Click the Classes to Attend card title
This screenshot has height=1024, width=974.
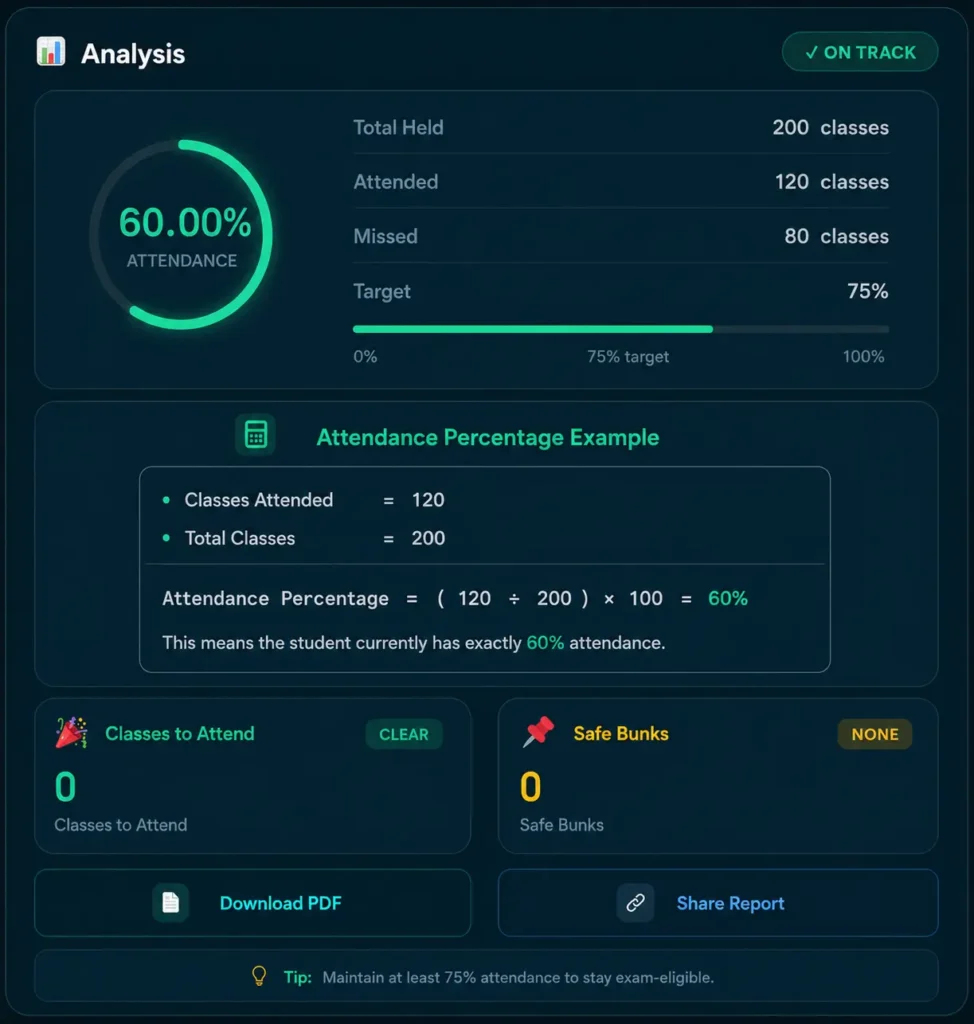(x=180, y=733)
